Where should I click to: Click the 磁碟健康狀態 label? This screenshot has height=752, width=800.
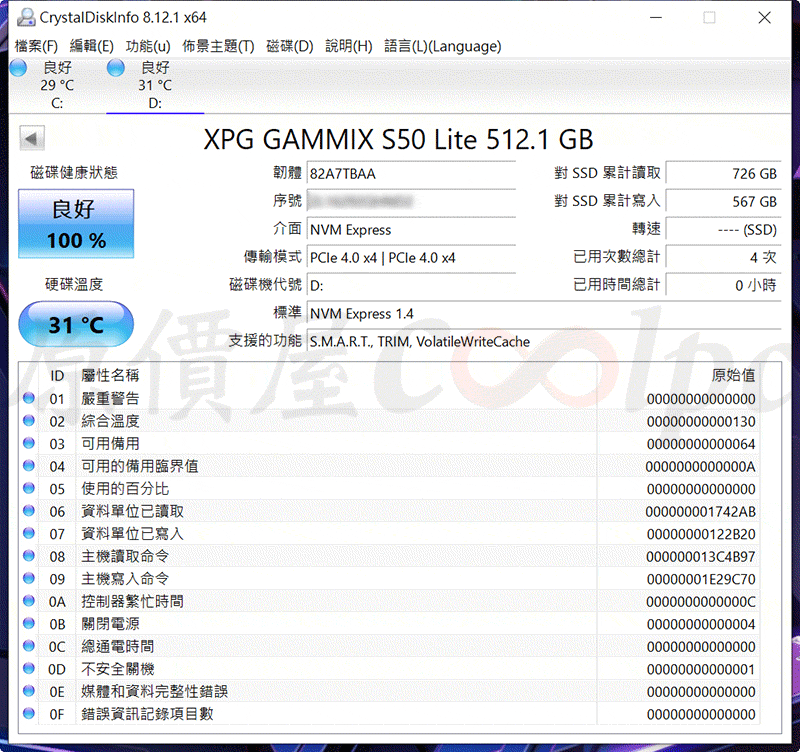tap(74, 173)
